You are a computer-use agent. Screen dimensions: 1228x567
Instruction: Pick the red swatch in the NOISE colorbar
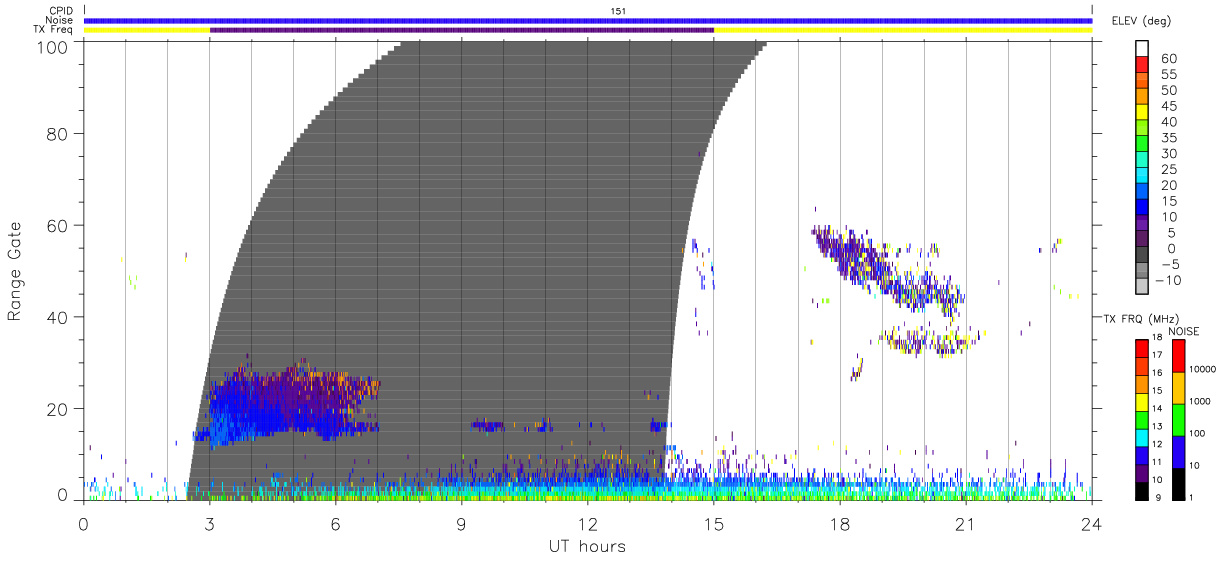1179,356
